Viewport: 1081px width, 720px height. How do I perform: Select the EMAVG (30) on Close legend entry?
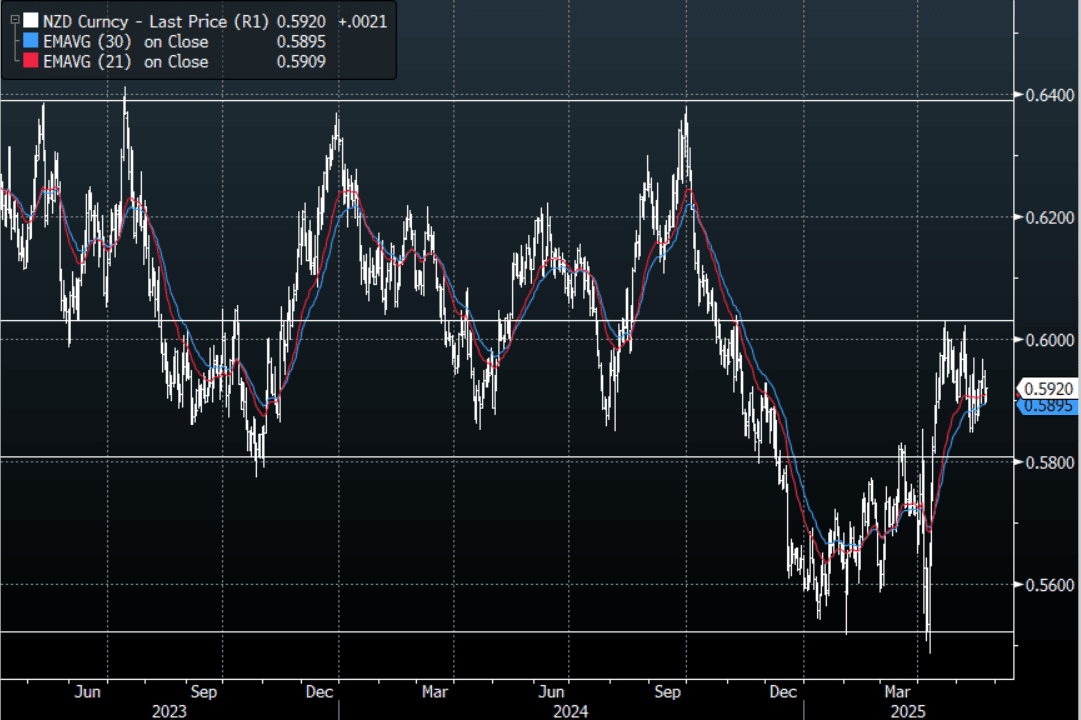tap(125, 41)
